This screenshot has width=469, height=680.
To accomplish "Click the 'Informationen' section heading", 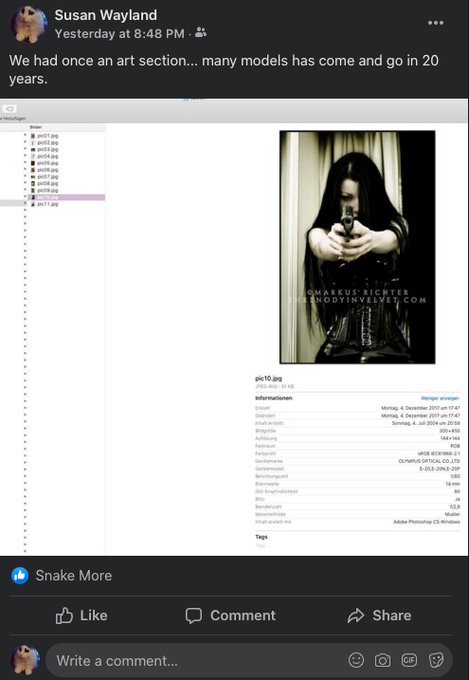I will coord(273,398).
